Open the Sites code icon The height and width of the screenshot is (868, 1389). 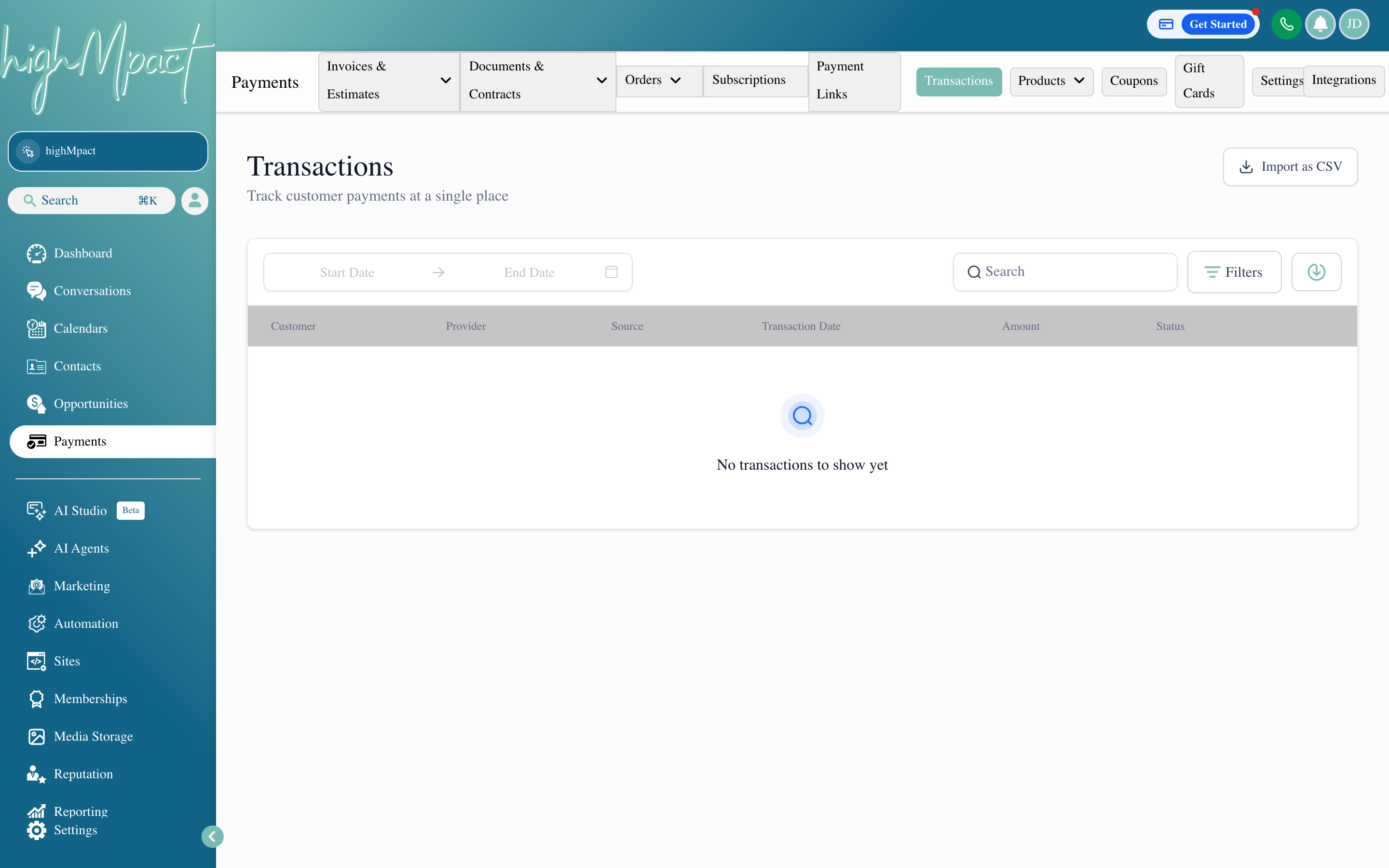[36, 661]
